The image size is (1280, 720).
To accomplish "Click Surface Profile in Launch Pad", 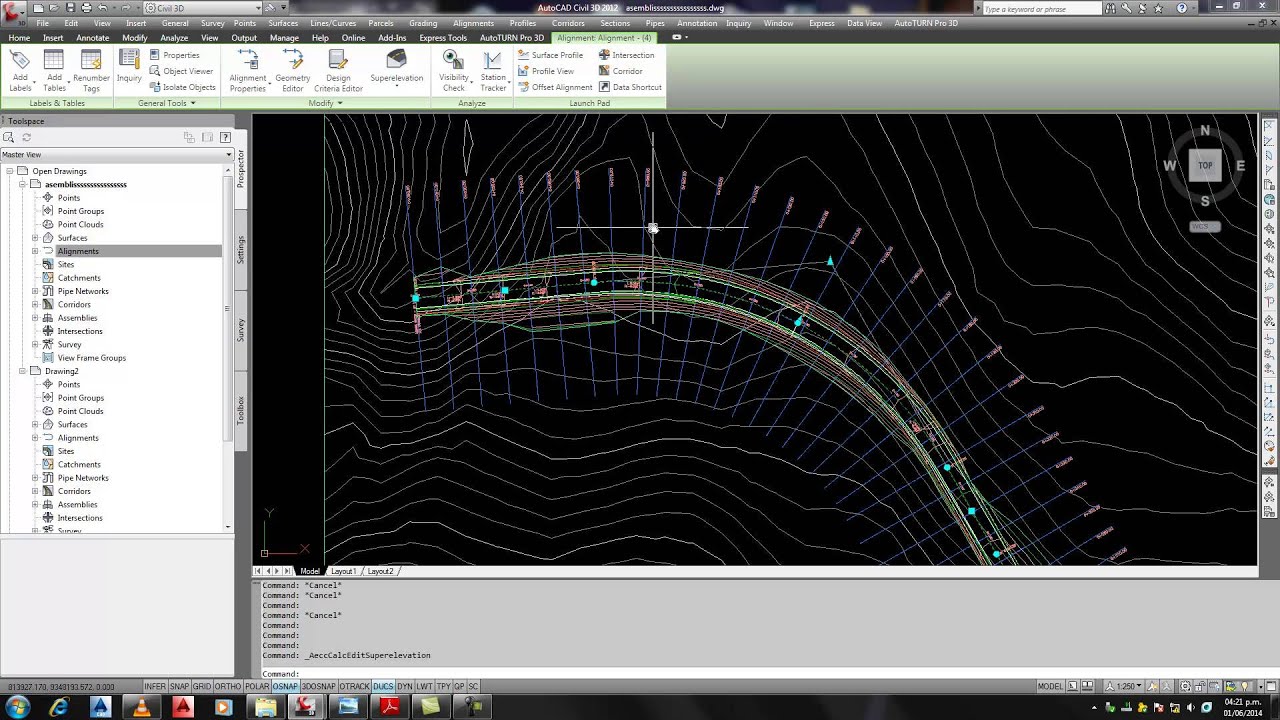I will pos(550,55).
